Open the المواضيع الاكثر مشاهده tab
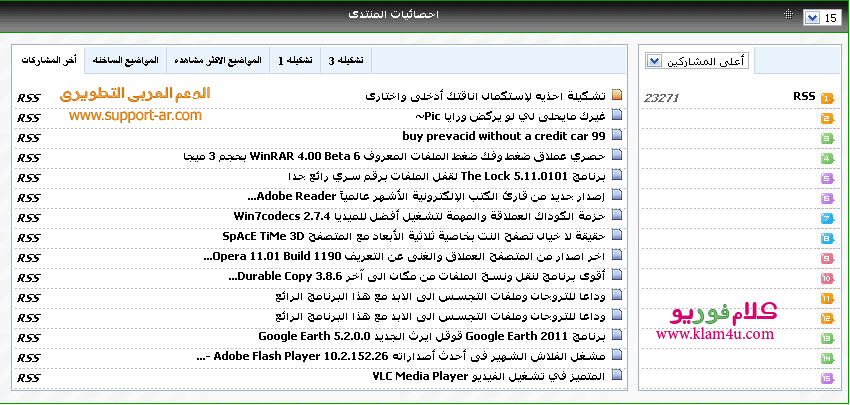This screenshot has width=850, height=405. point(216,60)
